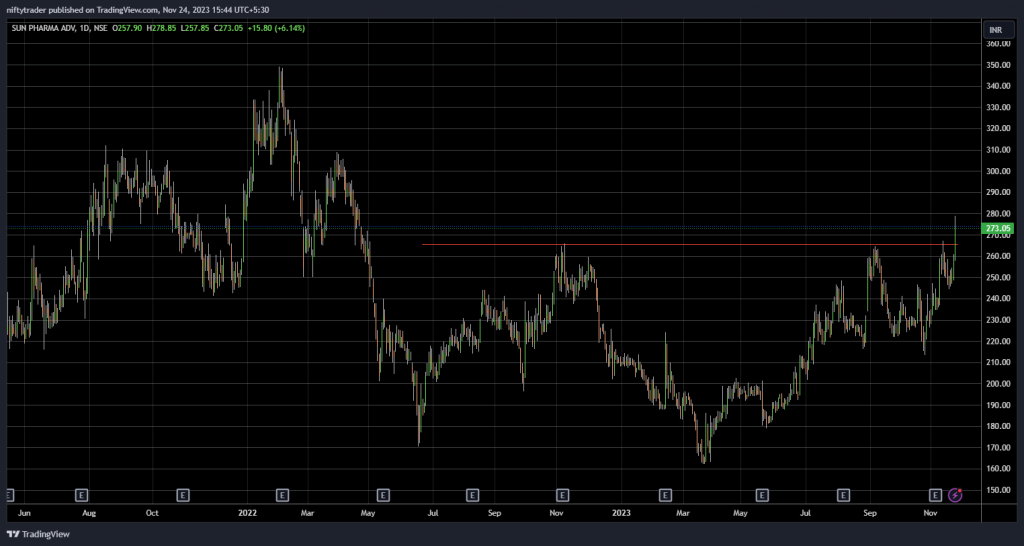
Task: Click the 150.00 price axis label
Action: pyautogui.click(x=999, y=490)
